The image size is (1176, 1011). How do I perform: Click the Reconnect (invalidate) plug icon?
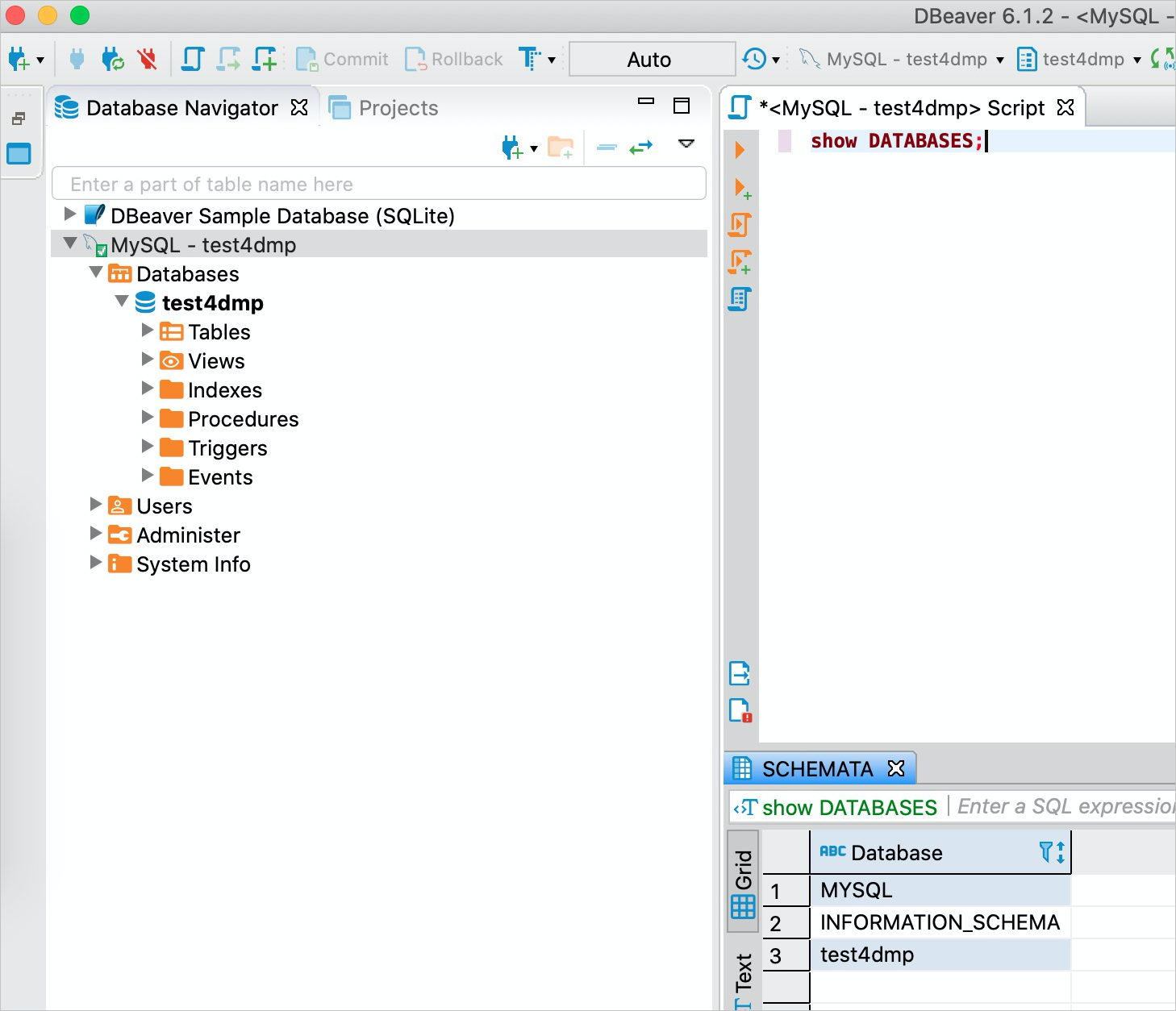click(112, 59)
